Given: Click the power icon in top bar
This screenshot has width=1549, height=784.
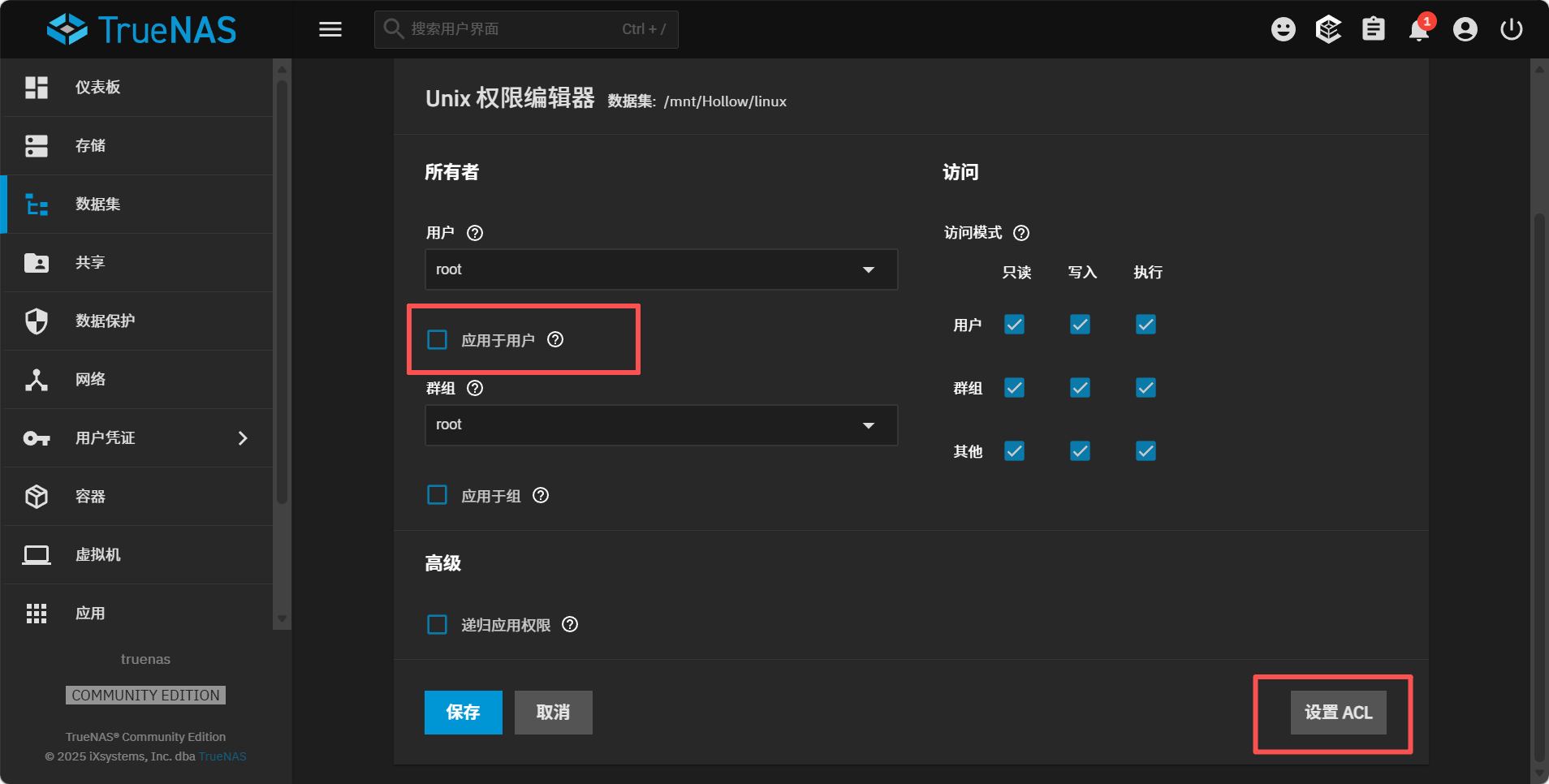Looking at the screenshot, I should pyautogui.click(x=1511, y=30).
